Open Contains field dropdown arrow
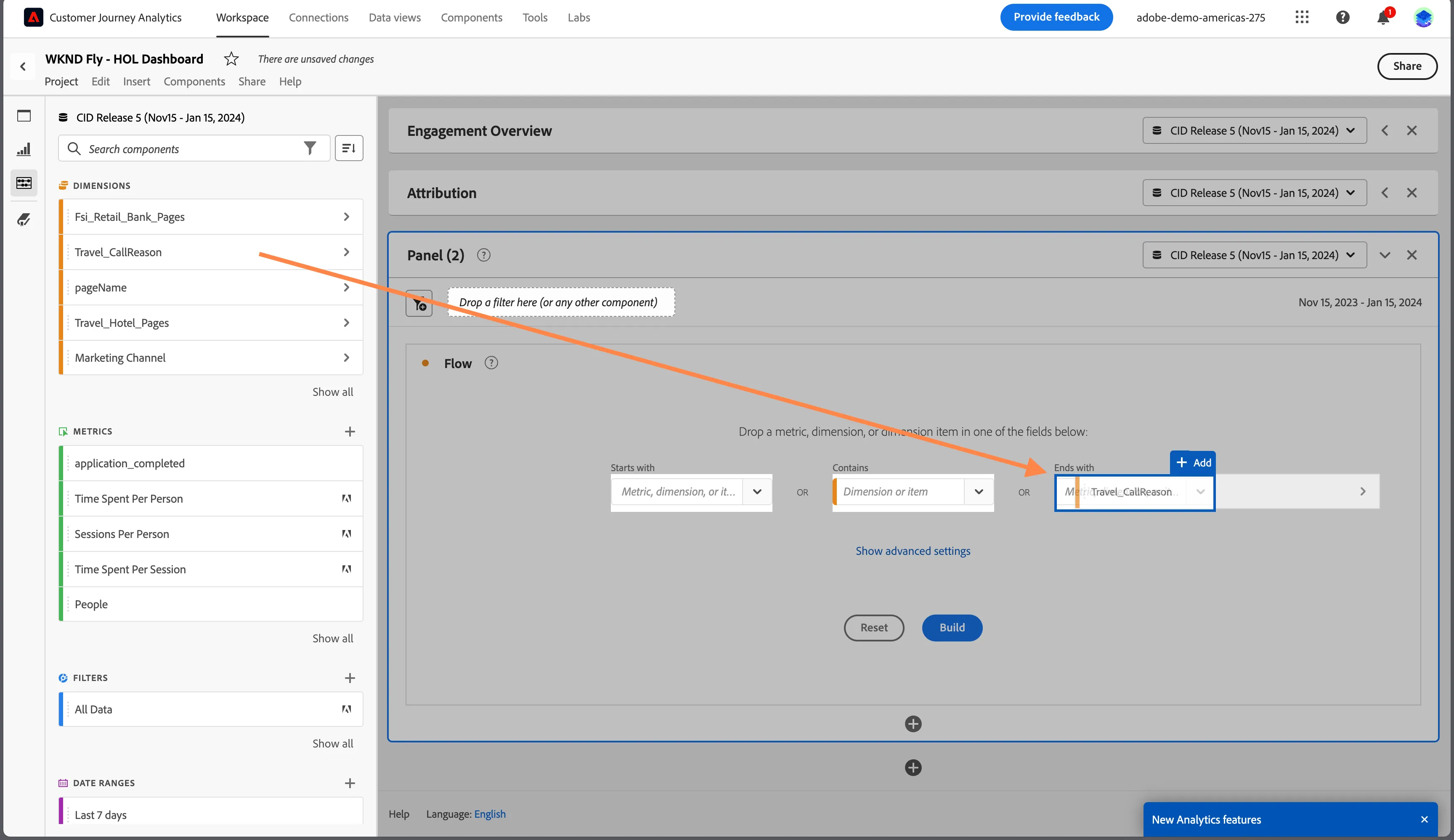The width and height of the screenshot is (1454, 840). point(979,492)
